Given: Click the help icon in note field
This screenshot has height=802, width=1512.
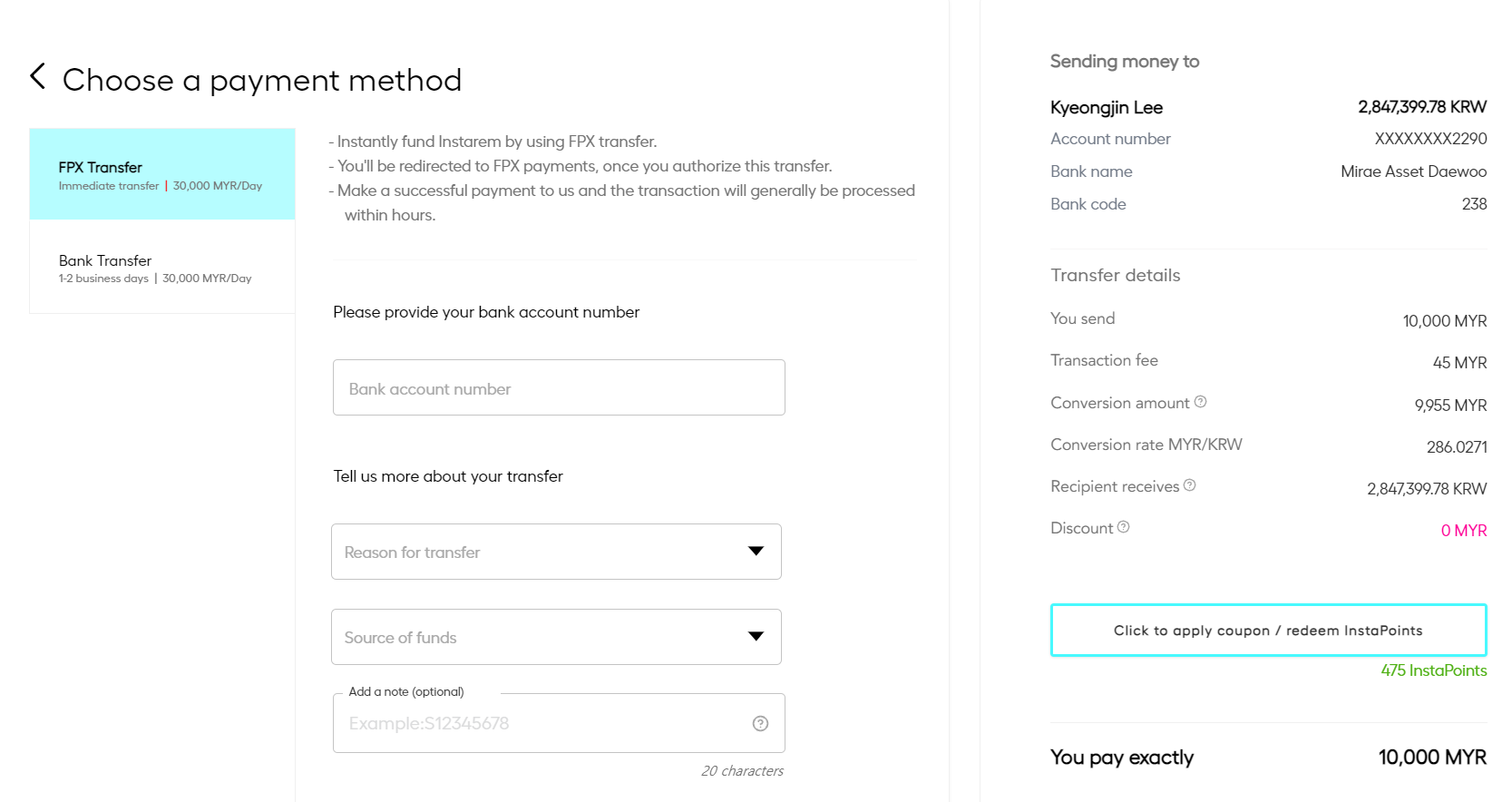Looking at the screenshot, I should click(760, 724).
